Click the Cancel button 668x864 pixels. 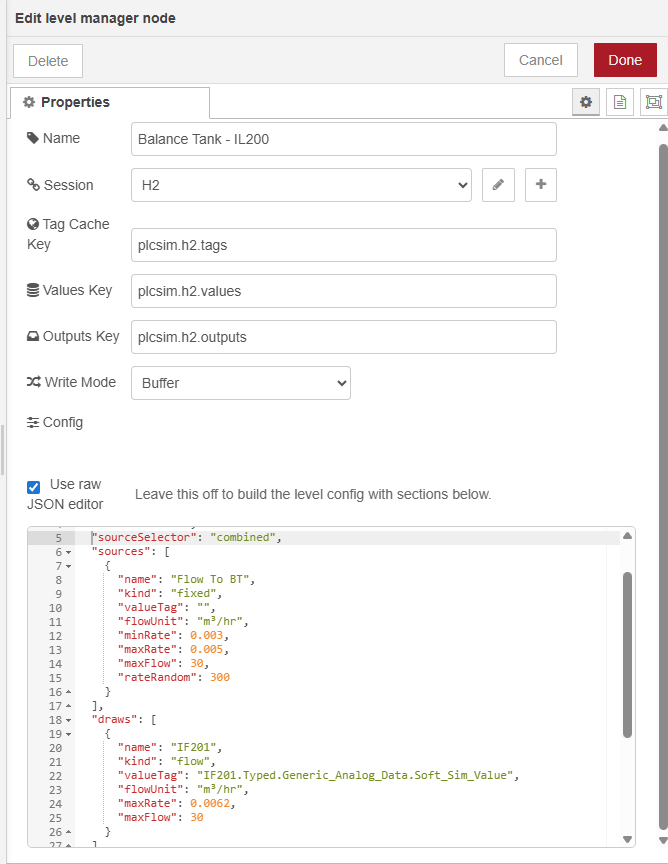coord(541,60)
